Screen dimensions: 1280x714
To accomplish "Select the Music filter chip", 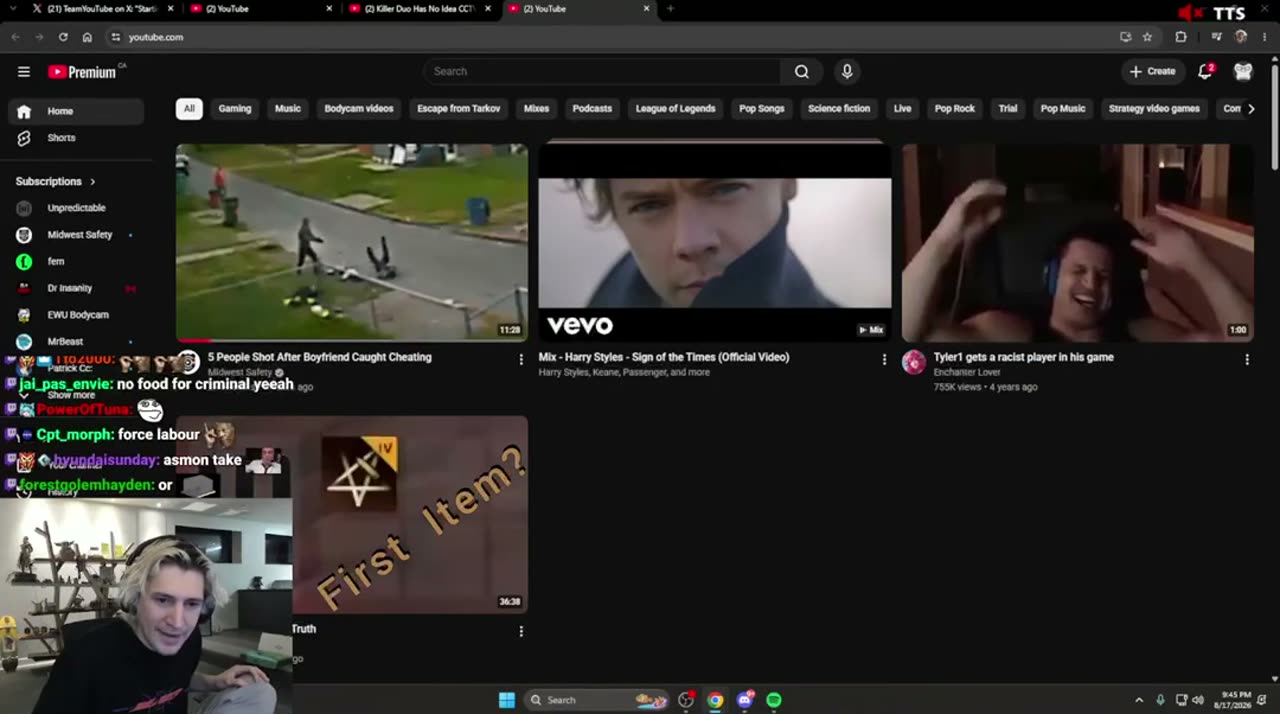I will coord(288,109).
